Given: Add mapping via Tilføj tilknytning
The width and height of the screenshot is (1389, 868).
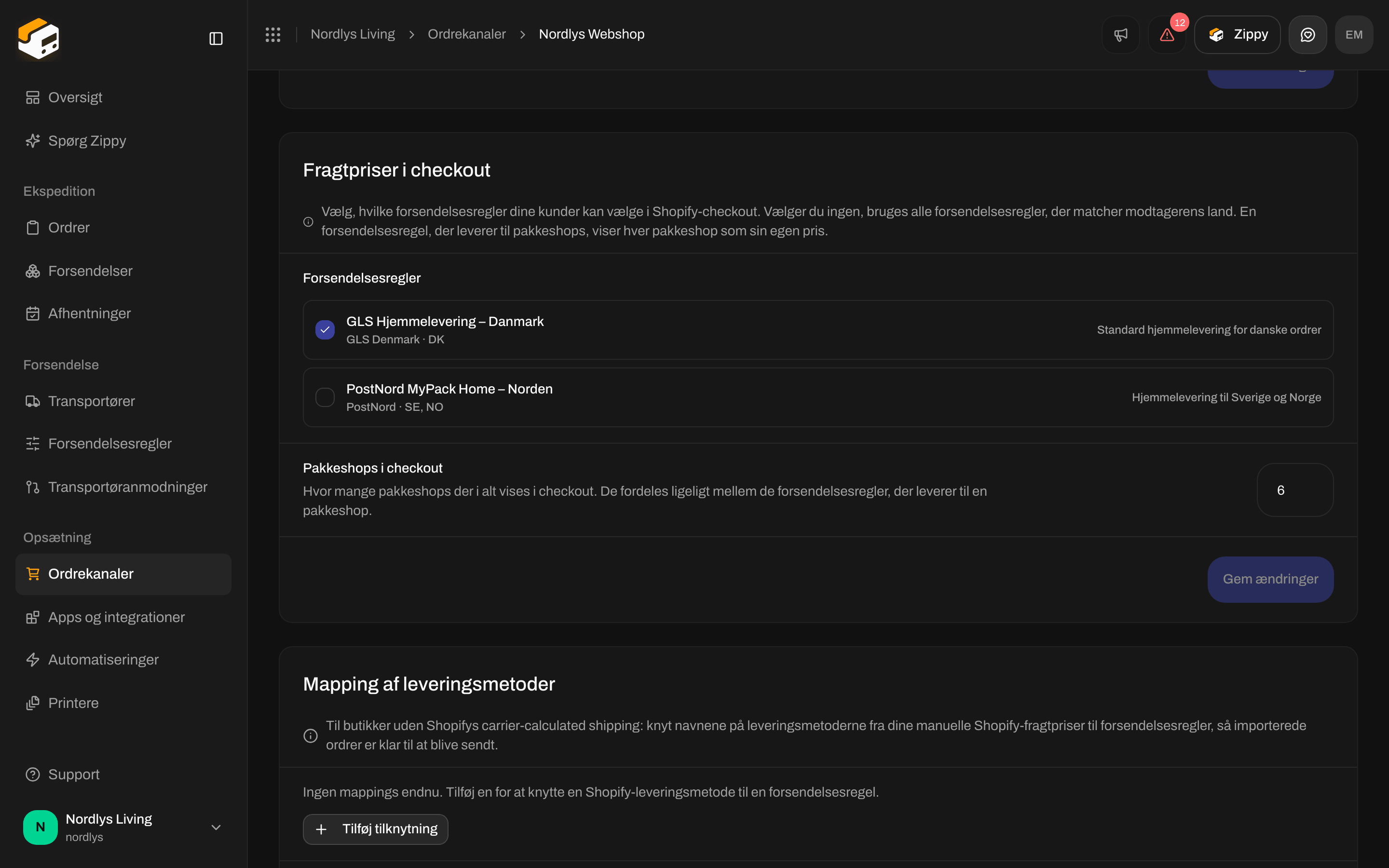Looking at the screenshot, I should click(x=375, y=829).
